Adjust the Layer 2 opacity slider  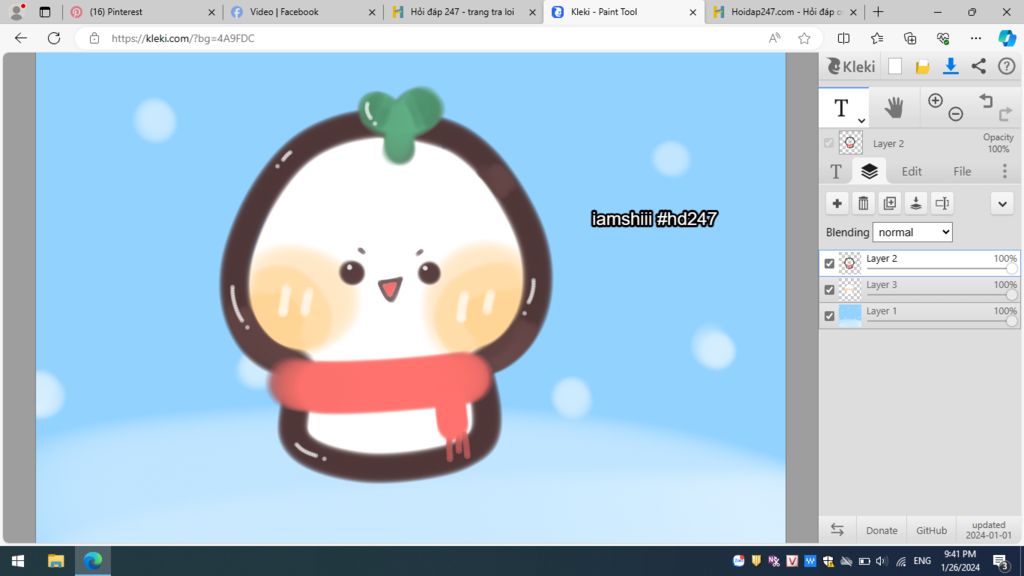941,268
